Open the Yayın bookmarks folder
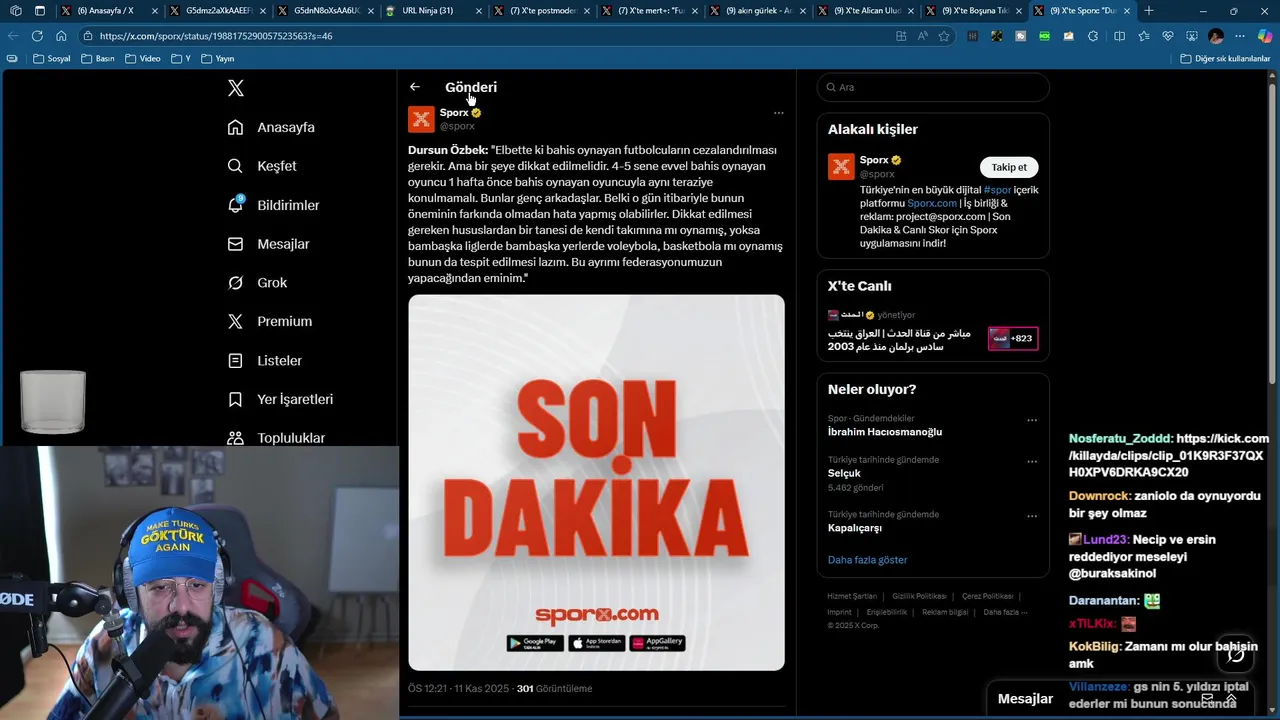 click(218, 59)
